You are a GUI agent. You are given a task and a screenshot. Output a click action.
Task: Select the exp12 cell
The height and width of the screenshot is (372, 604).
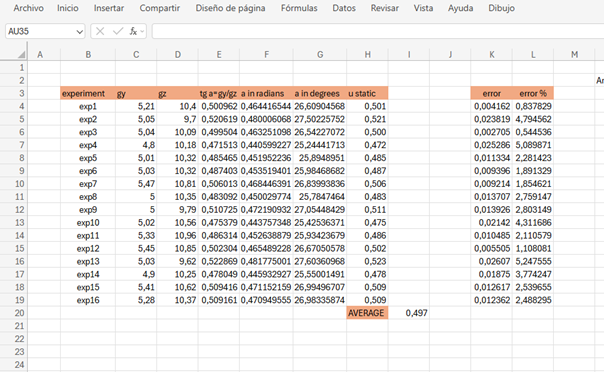tap(88, 249)
